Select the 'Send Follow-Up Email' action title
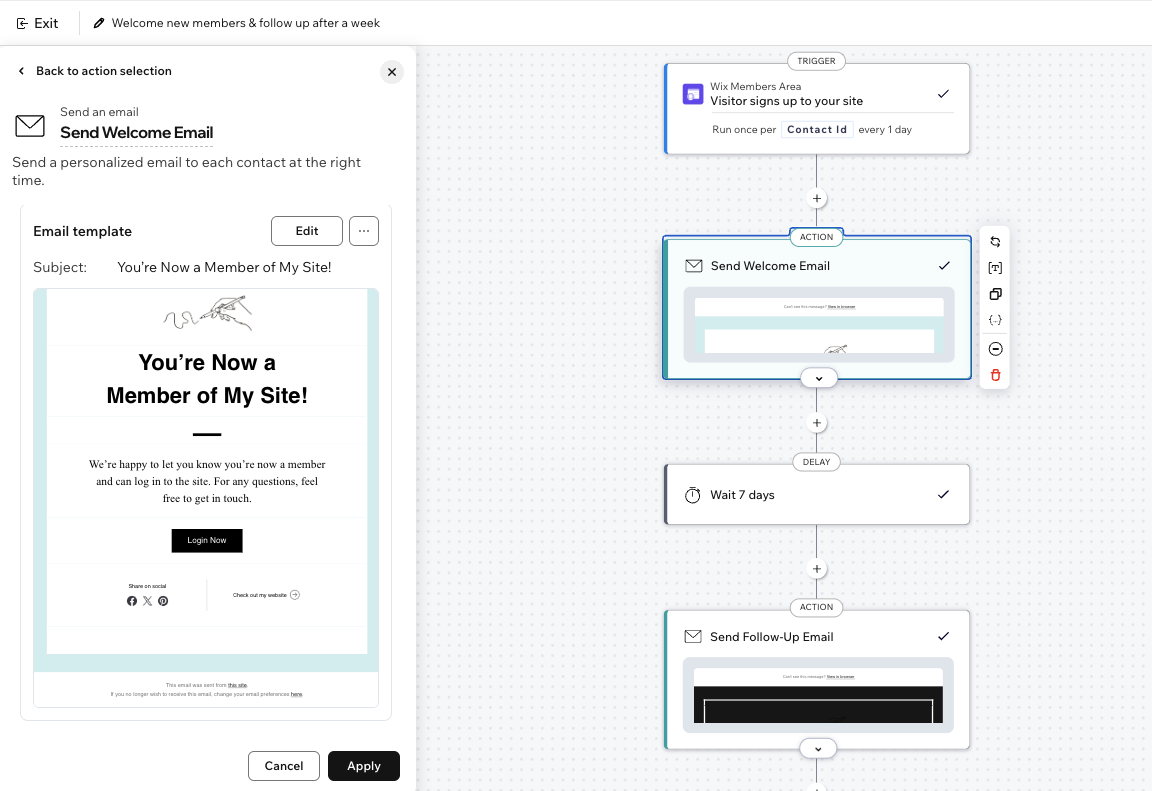 click(771, 637)
